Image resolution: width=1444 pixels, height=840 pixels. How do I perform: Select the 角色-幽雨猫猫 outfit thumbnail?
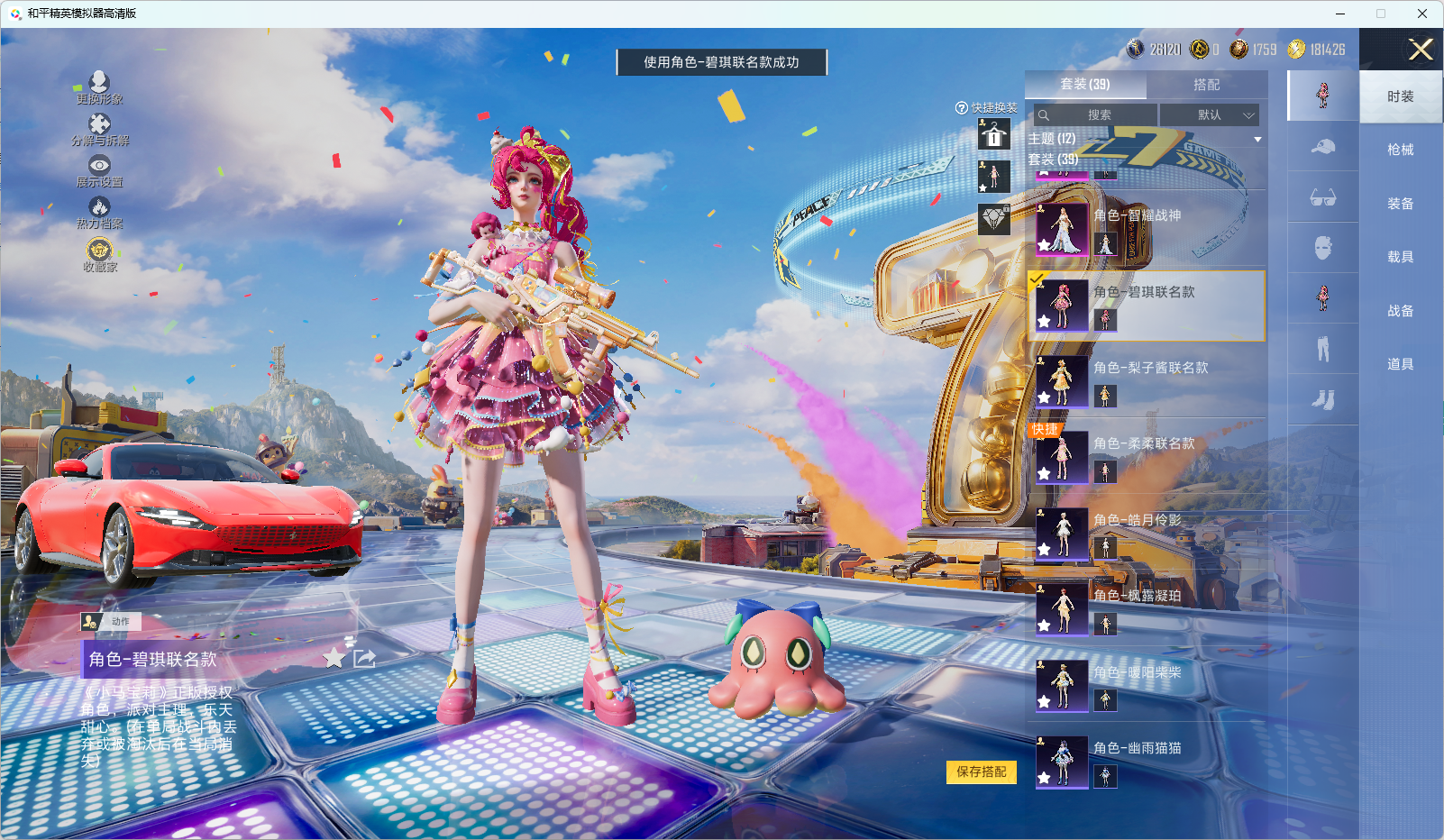(x=1062, y=762)
